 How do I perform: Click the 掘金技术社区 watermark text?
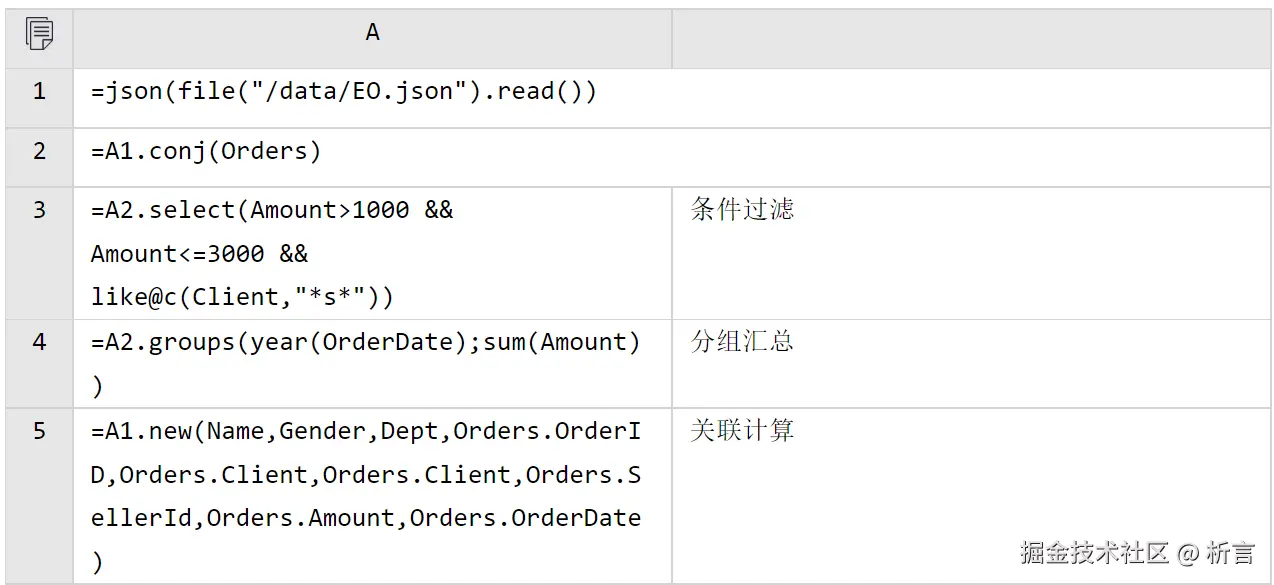[x=1094, y=552]
